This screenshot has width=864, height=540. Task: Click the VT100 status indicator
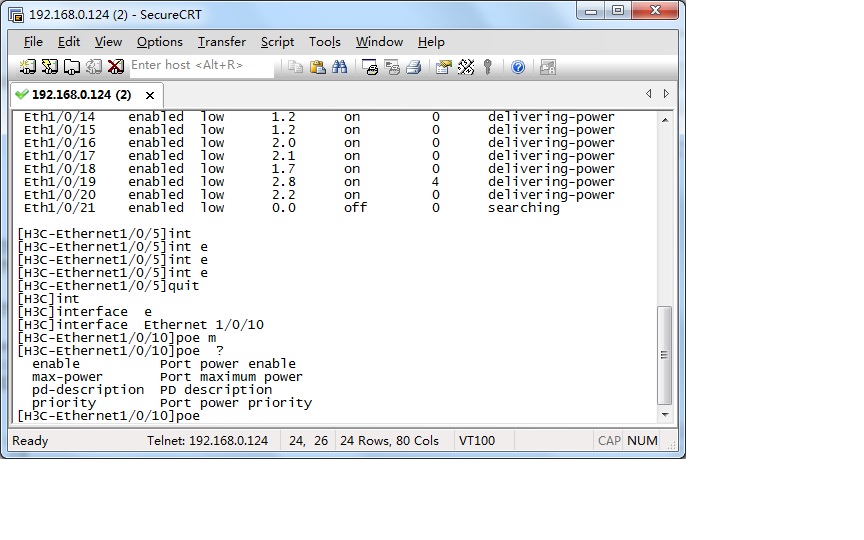477,441
